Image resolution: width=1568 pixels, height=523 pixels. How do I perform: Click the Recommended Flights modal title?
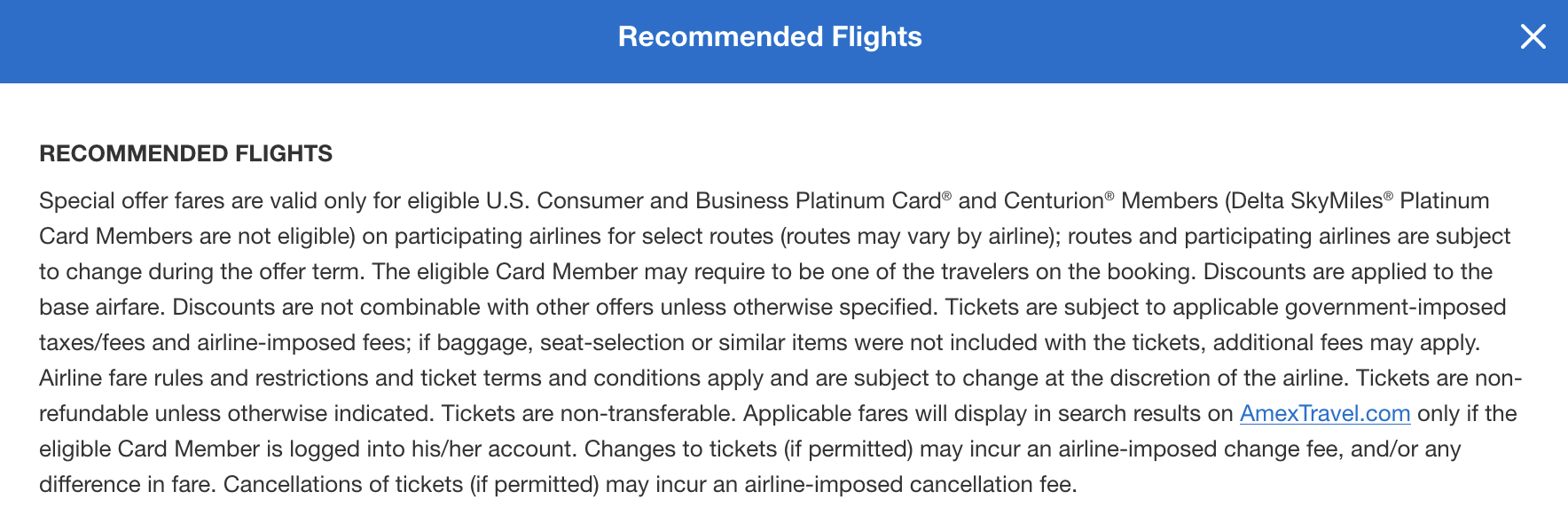(770, 36)
